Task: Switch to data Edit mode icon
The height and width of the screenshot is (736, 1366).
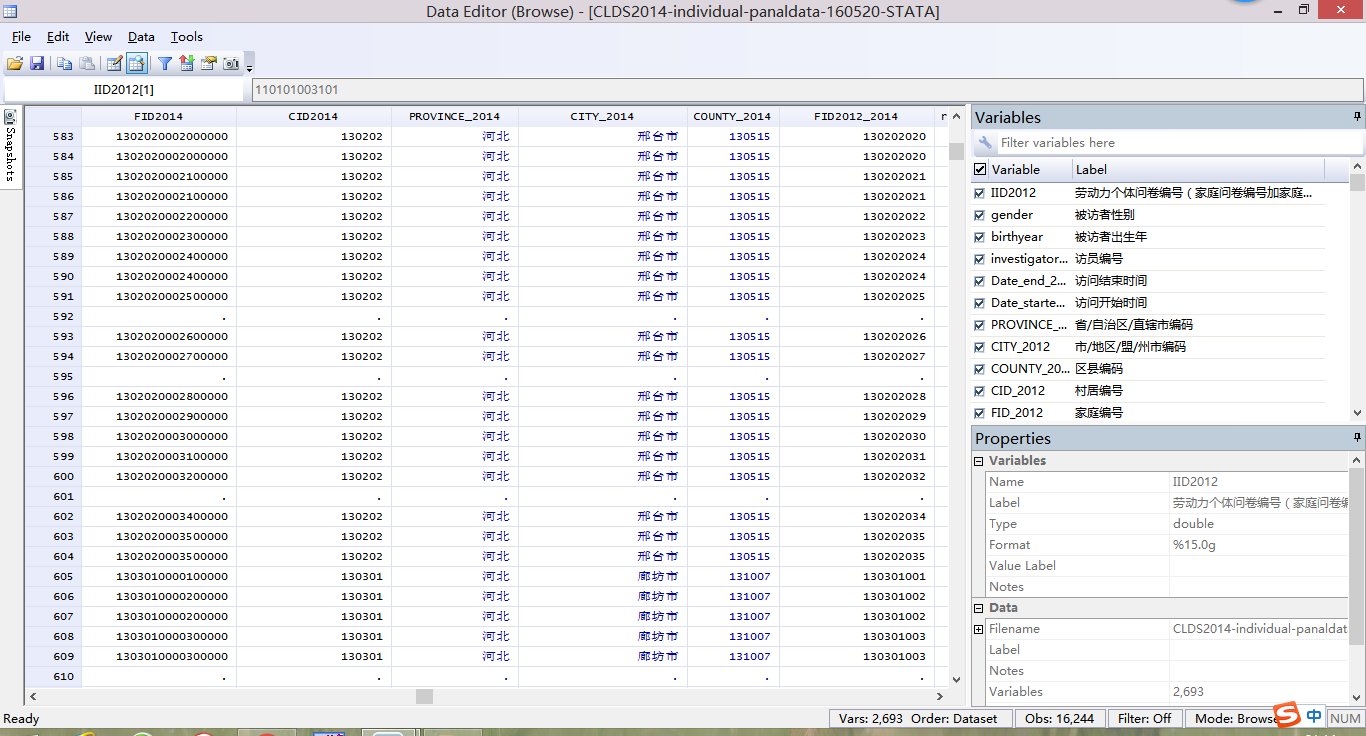Action: (114, 63)
